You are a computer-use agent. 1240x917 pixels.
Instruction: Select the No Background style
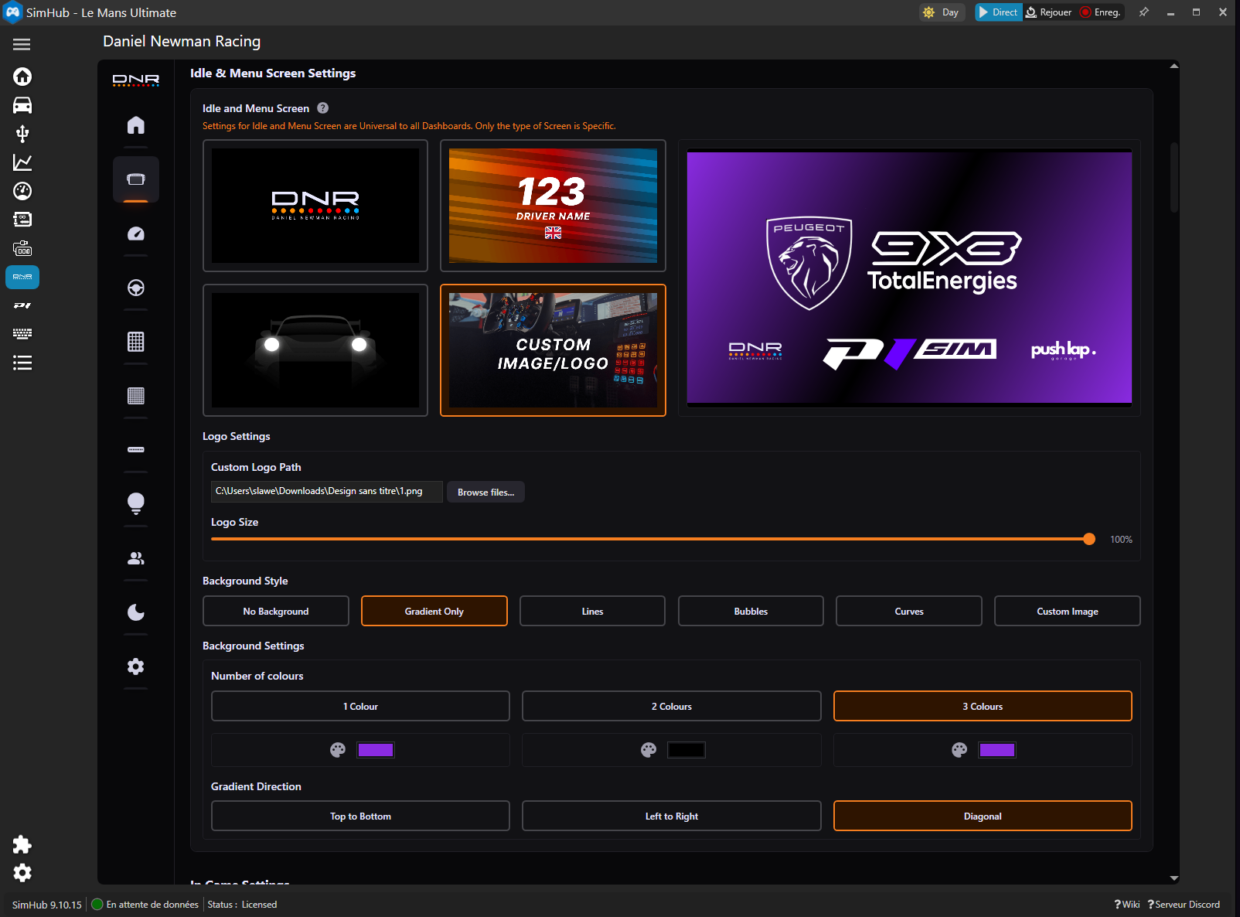click(275, 610)
